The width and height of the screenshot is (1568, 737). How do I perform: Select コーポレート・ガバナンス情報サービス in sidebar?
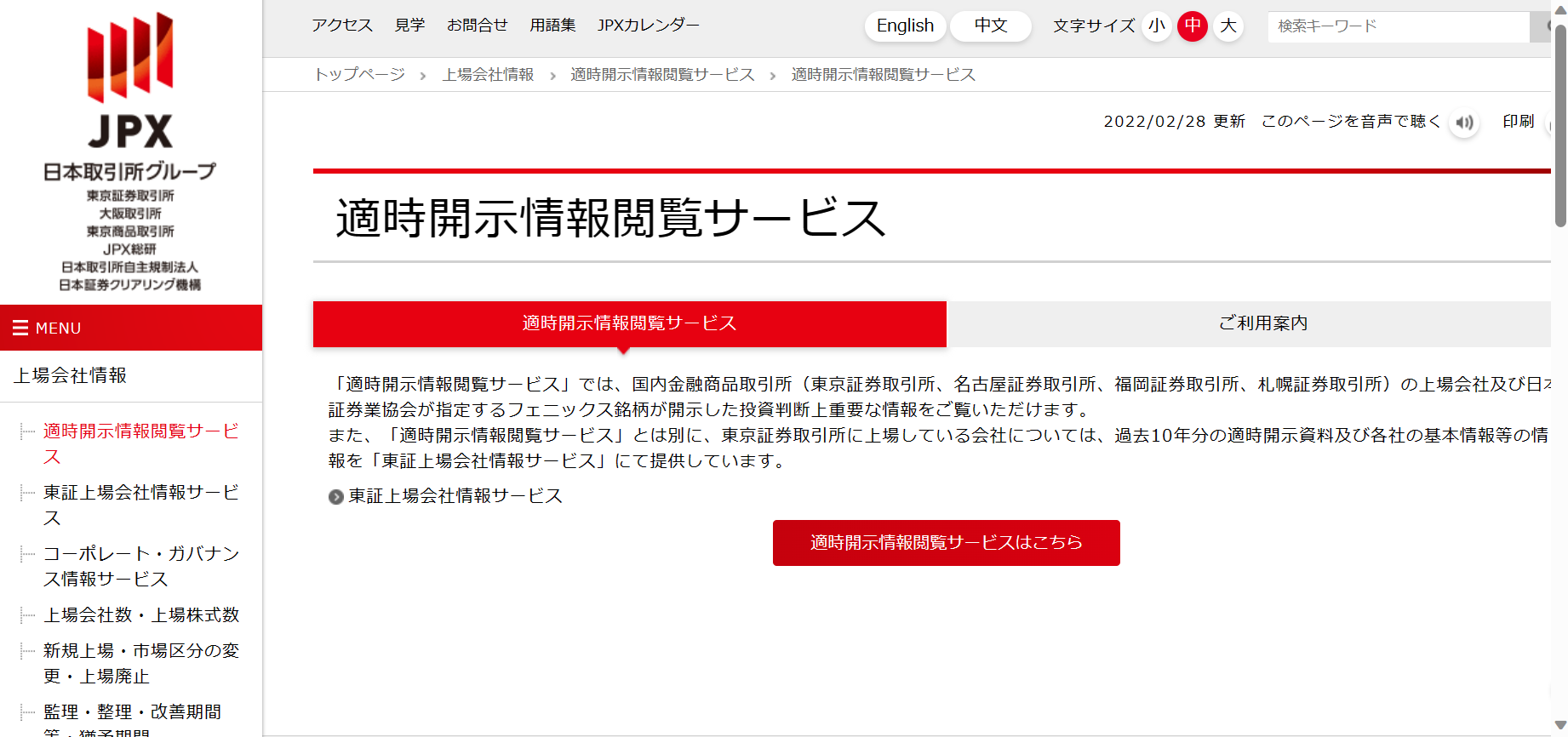point(141,567)
